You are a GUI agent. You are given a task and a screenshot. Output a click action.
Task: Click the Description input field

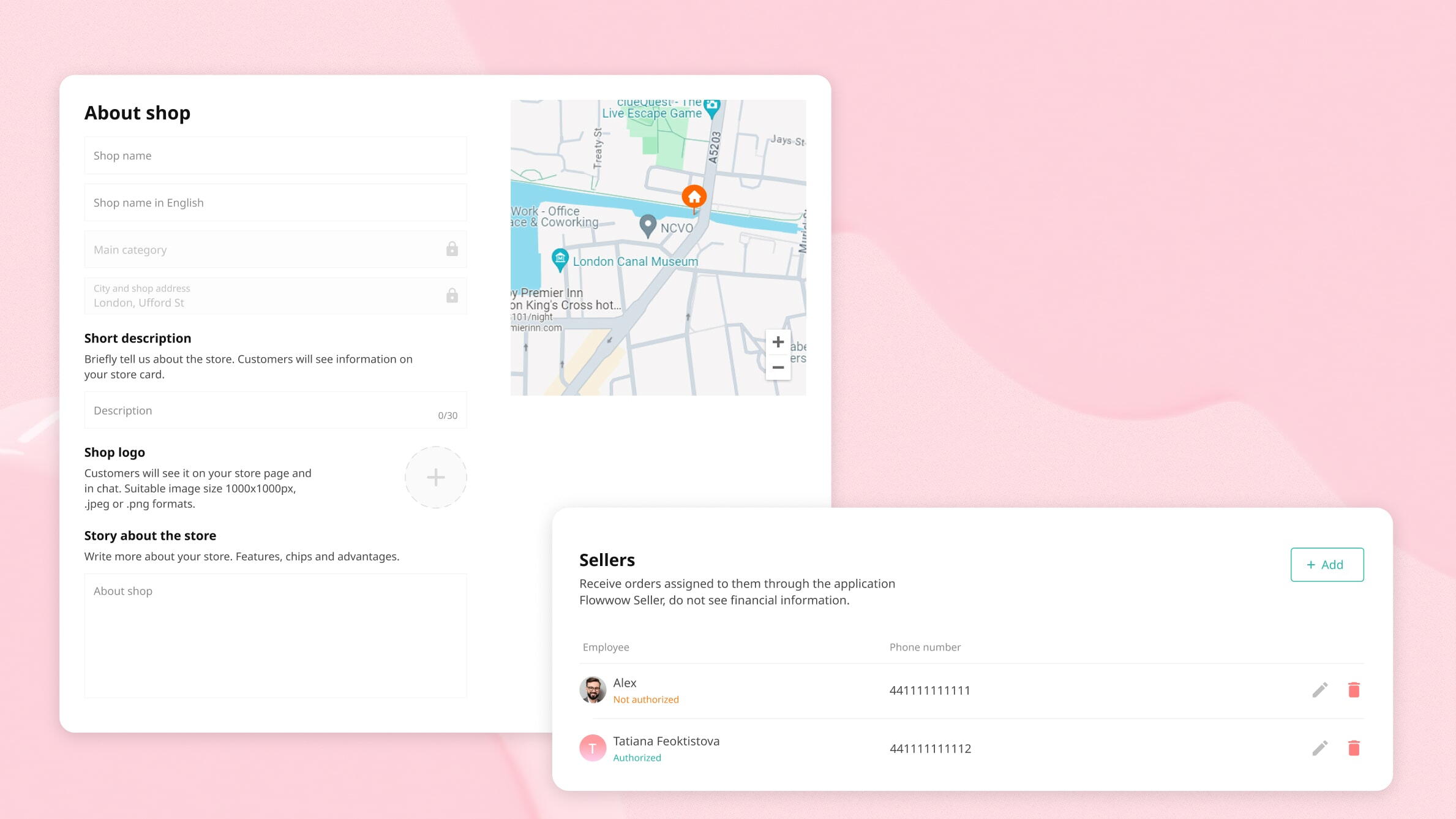click(x=275, y=409)
